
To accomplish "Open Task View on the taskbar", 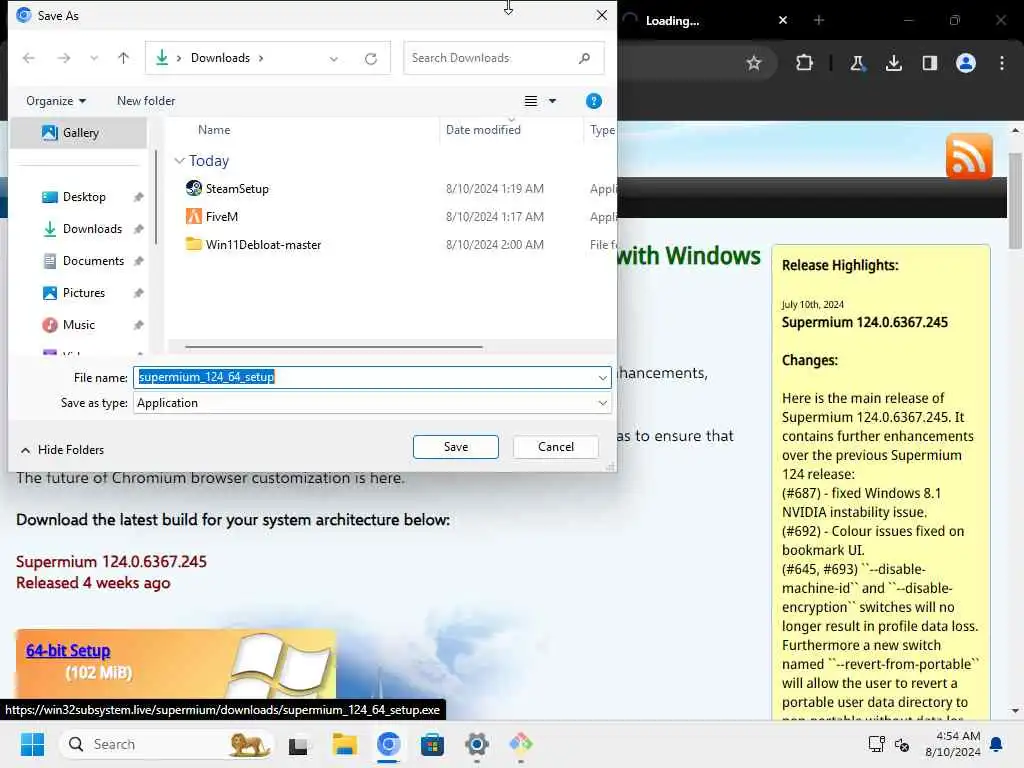I will pos(298,744).
